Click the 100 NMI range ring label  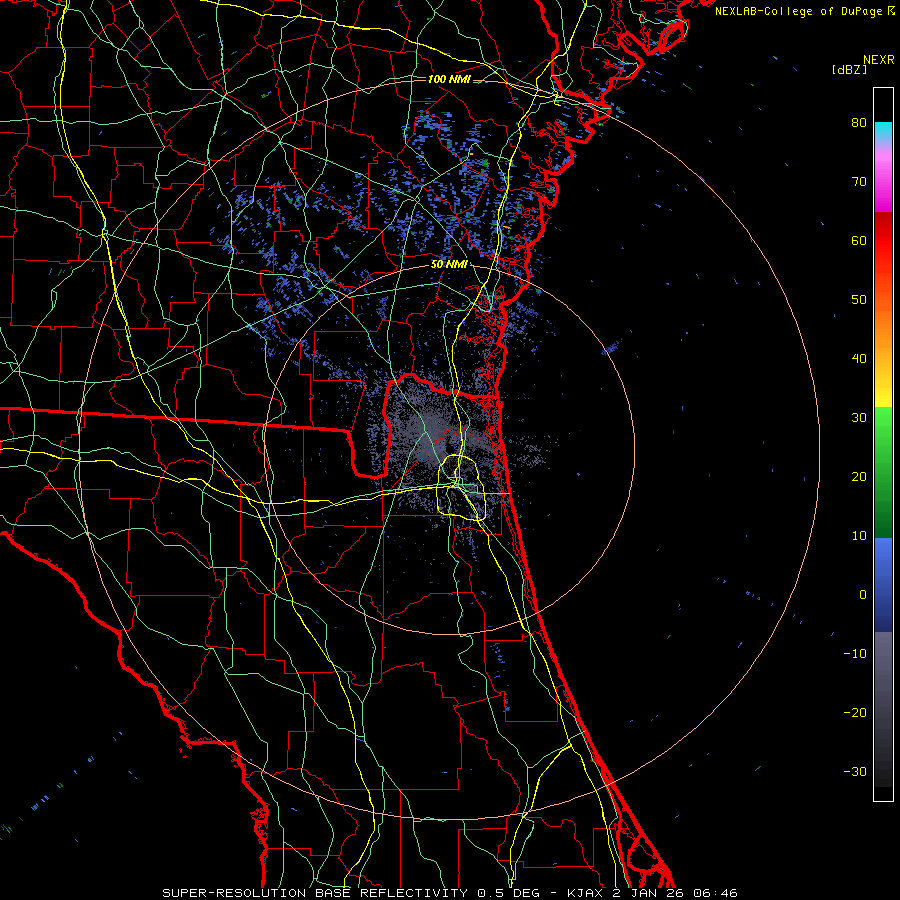coord(449,79)
